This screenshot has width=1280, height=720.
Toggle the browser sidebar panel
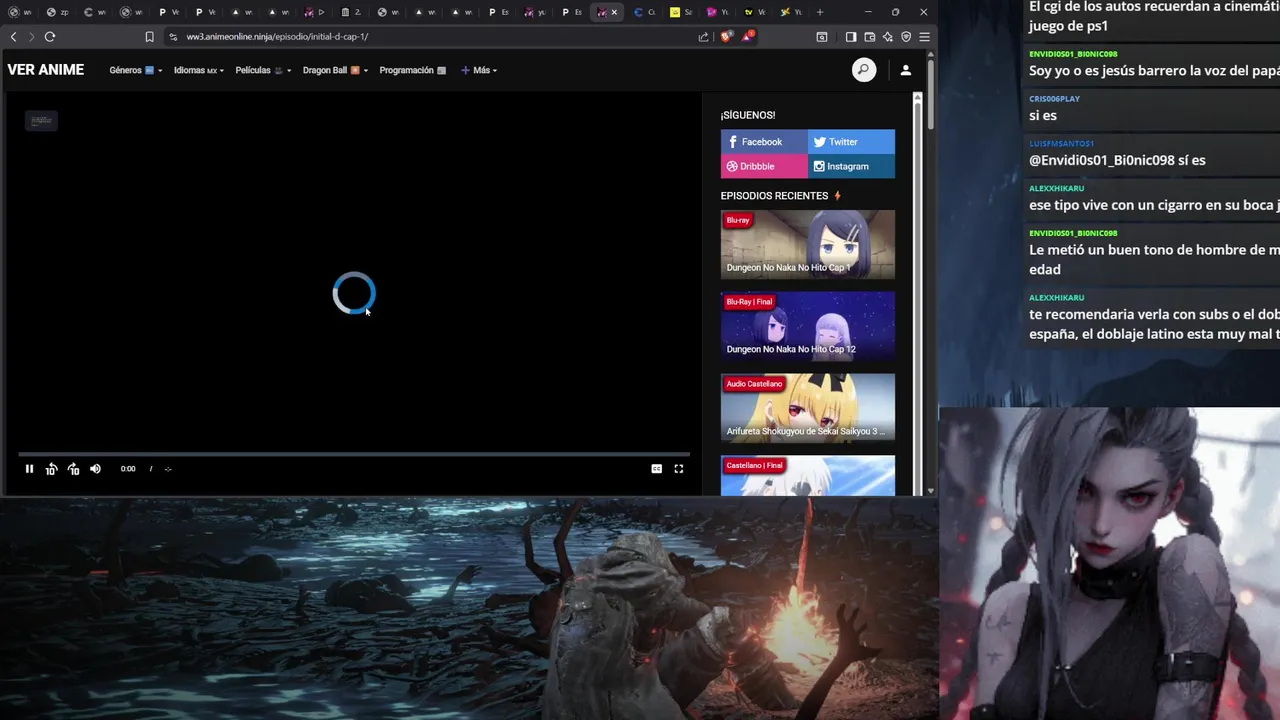[851, 36]
